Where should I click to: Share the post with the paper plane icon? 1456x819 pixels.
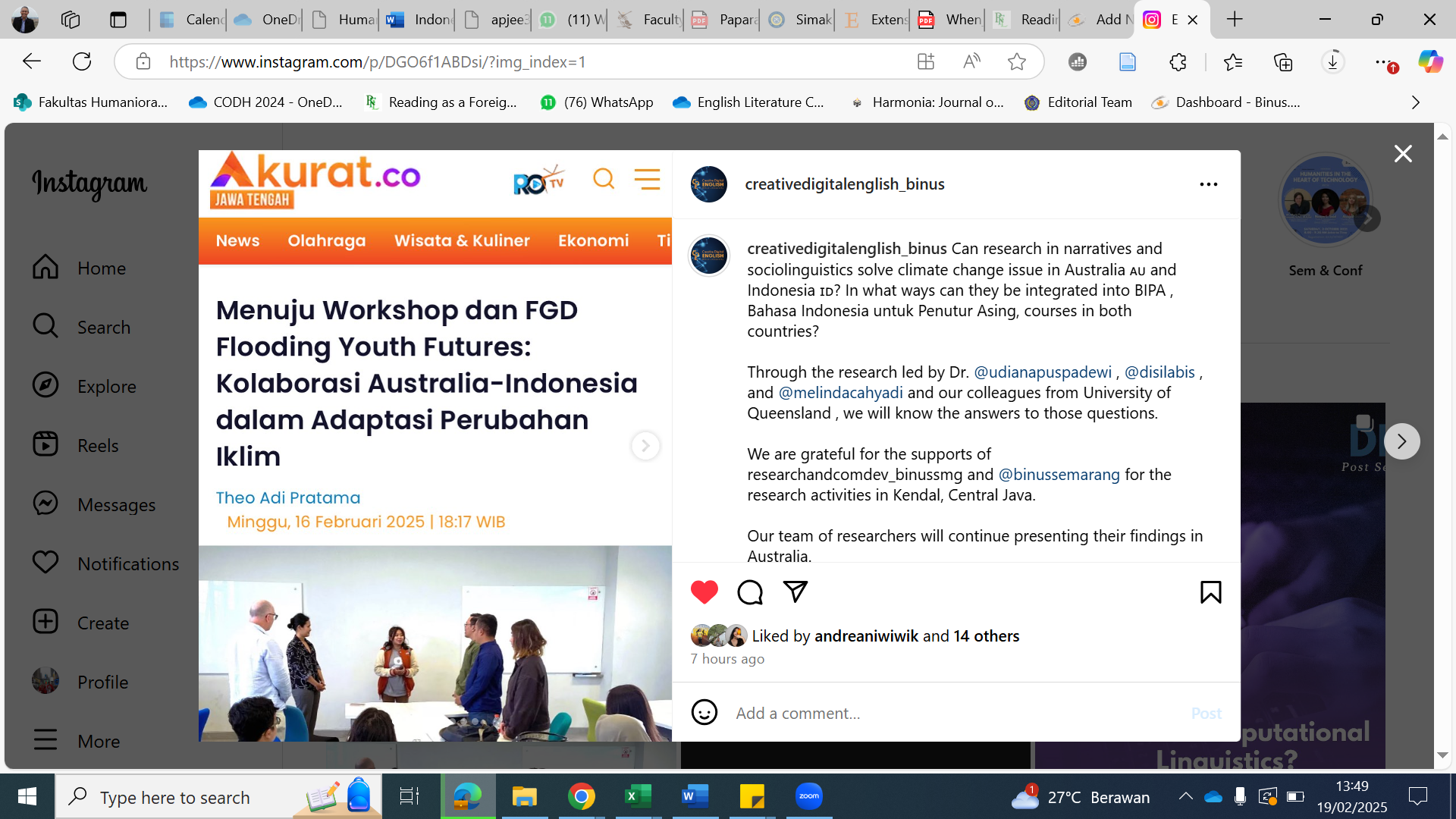point(795,591)
